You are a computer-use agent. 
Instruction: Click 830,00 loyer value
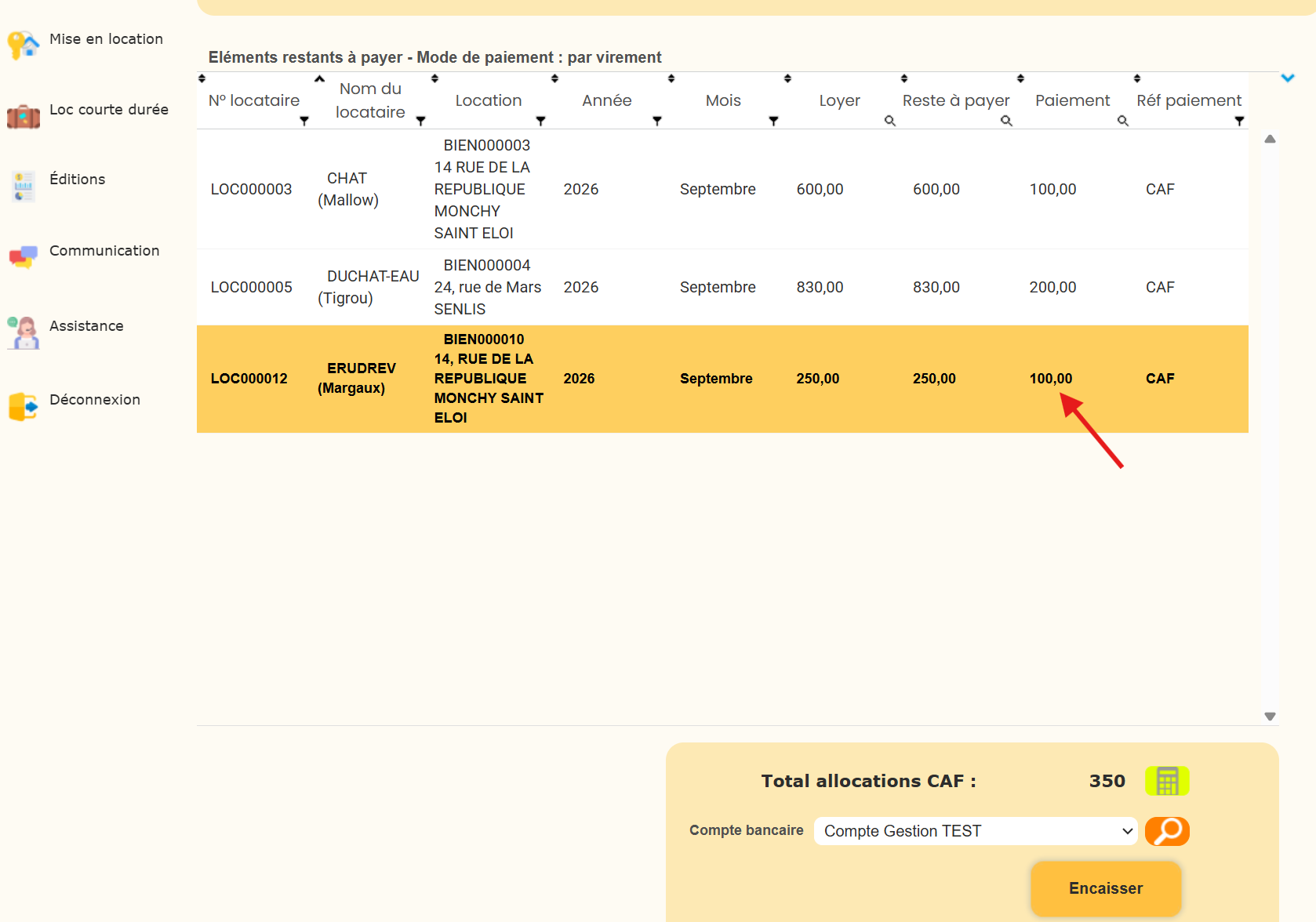coord(820,287)
